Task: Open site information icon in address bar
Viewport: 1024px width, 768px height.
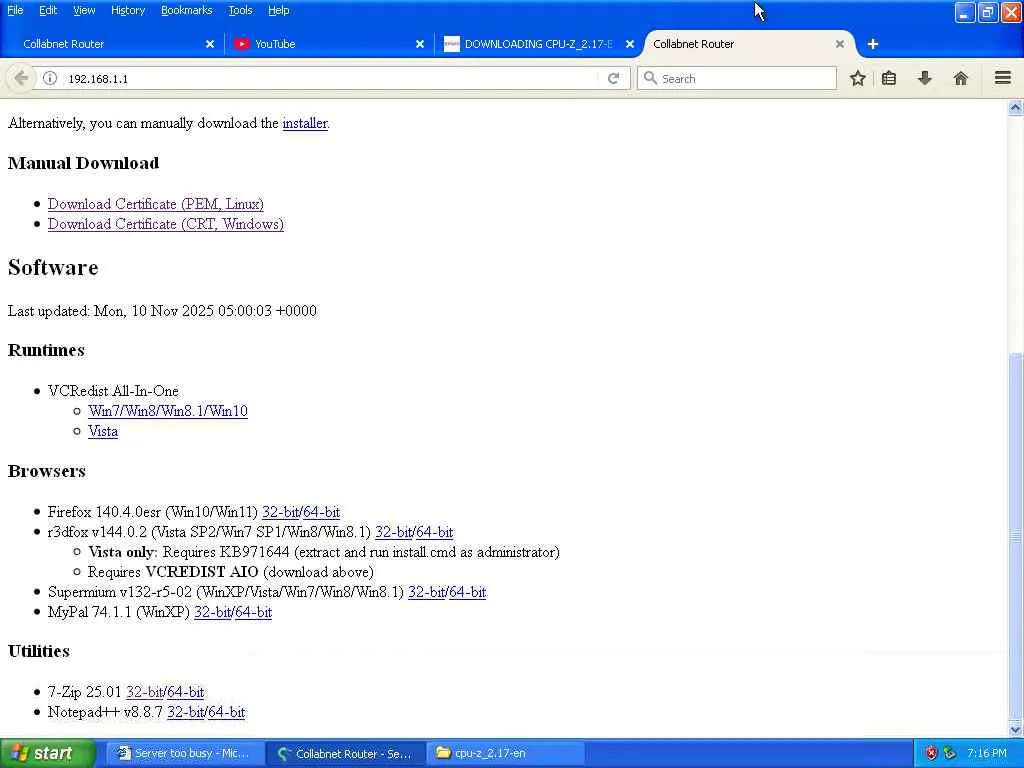Action: (50, 78)
